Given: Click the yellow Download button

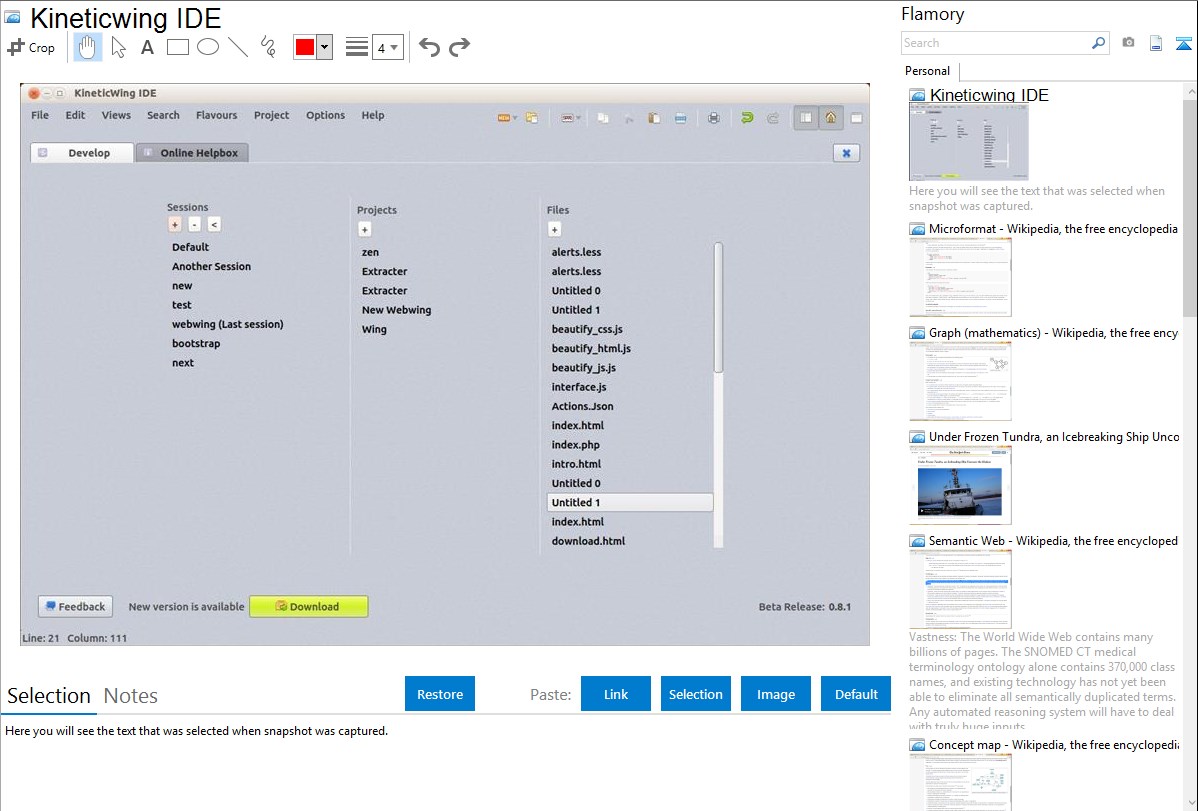Looking at the screenshot, I should [x=309, y=607].
